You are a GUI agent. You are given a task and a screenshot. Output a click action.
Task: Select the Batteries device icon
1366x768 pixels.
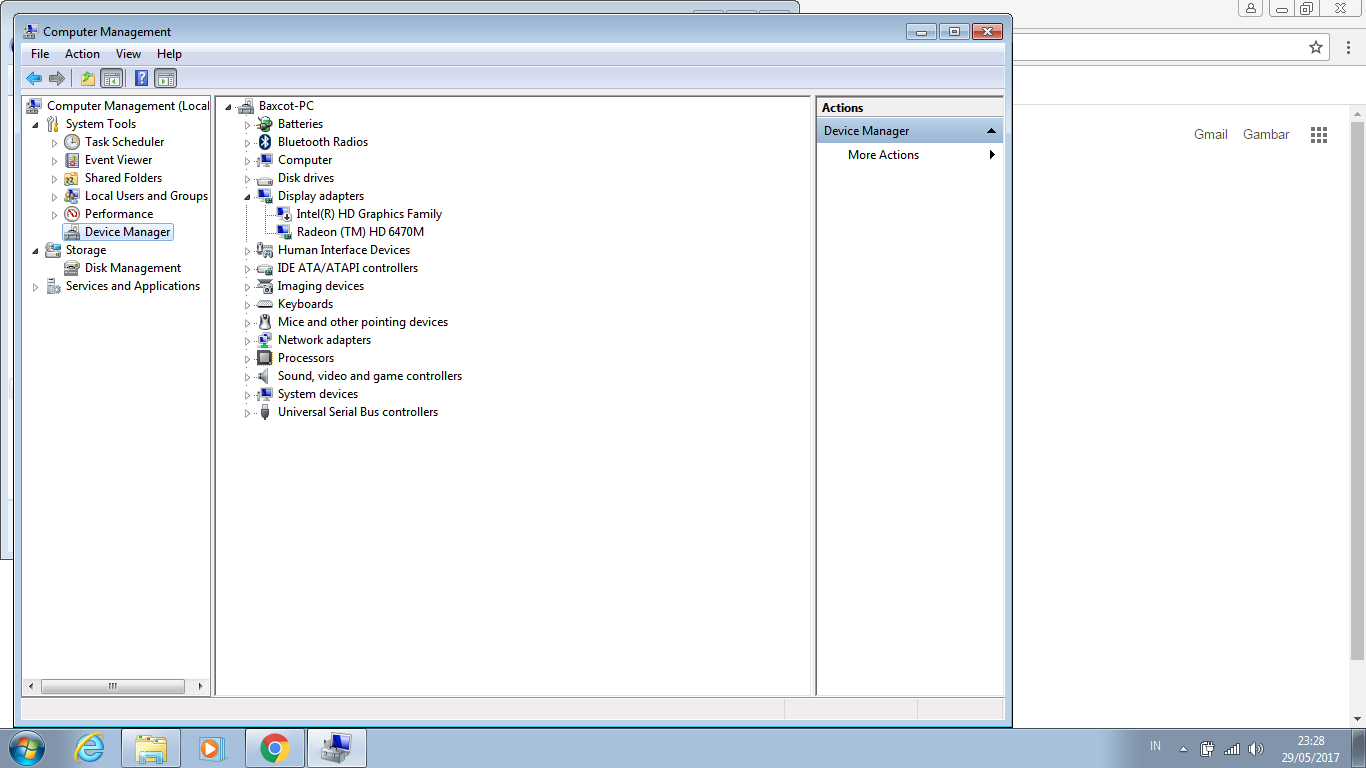pos(265,124)
